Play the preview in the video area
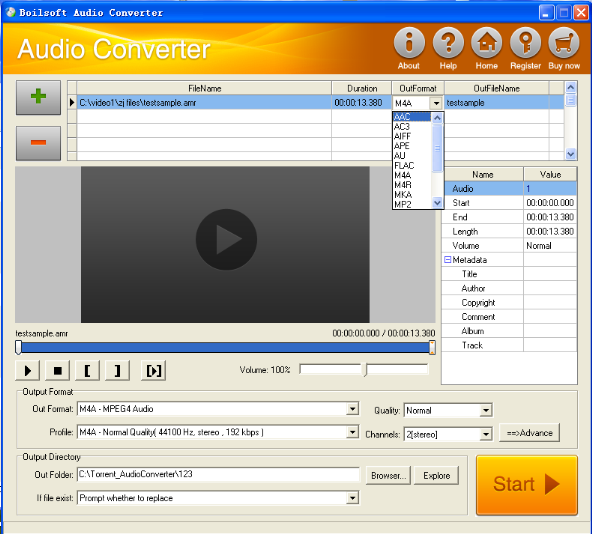This screenshot has width=592, height=534. click(226, 239)
